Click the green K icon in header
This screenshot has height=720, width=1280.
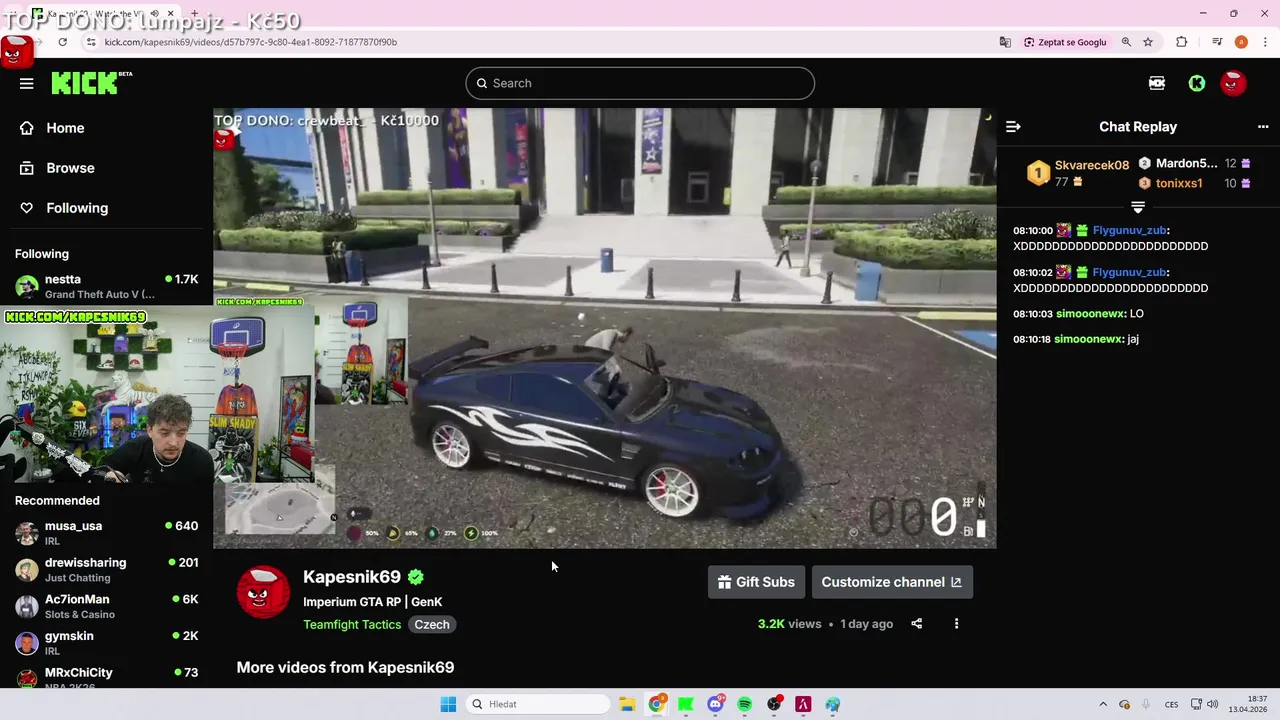[x=1197, y=83]
